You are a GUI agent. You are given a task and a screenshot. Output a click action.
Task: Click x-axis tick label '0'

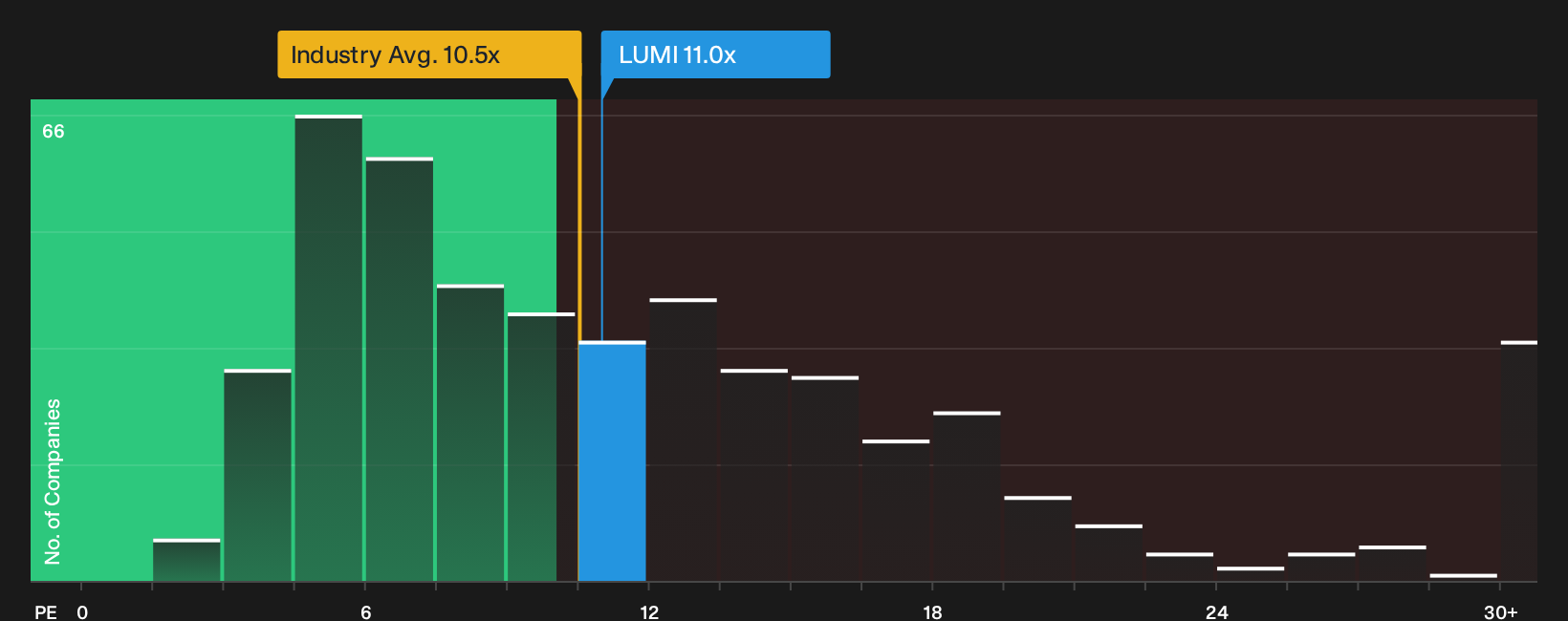point(82,612)
